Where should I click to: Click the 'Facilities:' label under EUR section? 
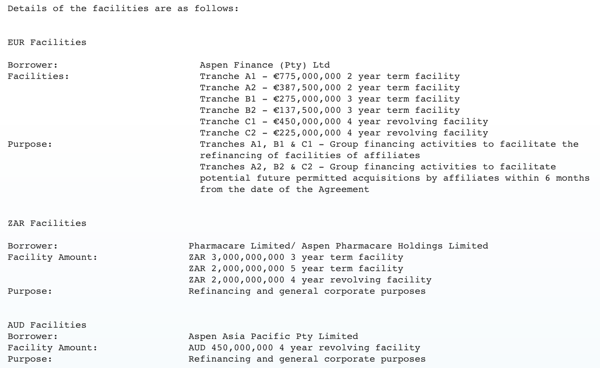38,76
